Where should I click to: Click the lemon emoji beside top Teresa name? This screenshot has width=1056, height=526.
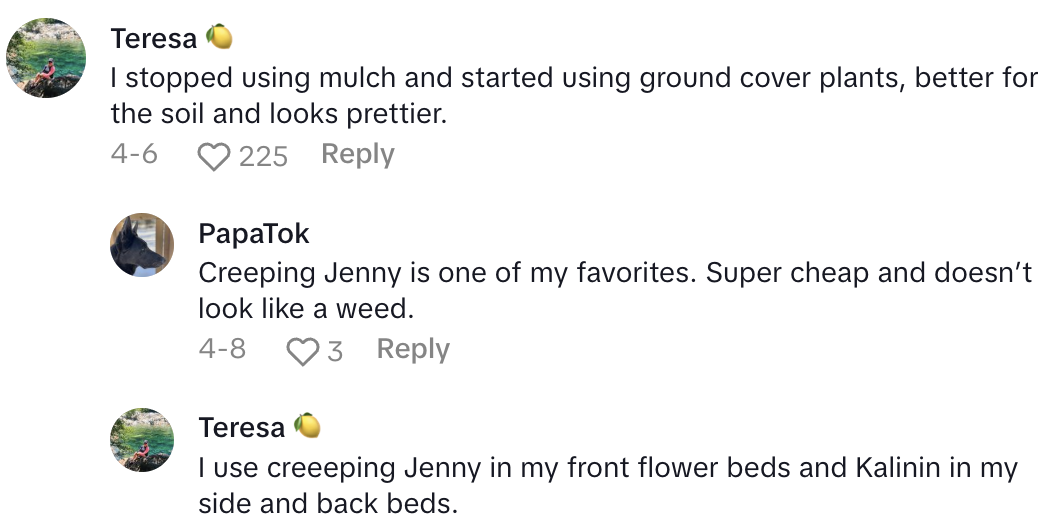(x=219, y=38)
